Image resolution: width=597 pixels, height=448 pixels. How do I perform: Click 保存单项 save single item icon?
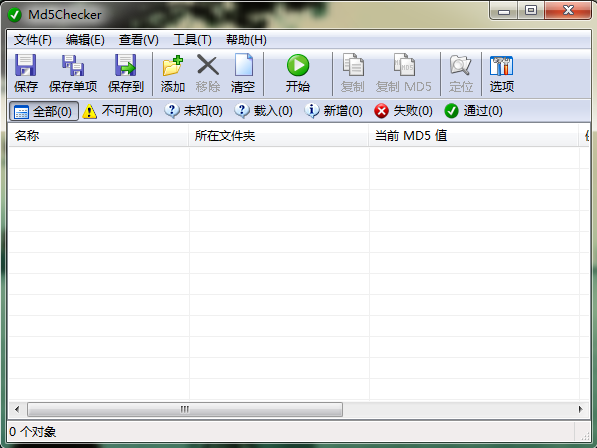coord(73,65)
